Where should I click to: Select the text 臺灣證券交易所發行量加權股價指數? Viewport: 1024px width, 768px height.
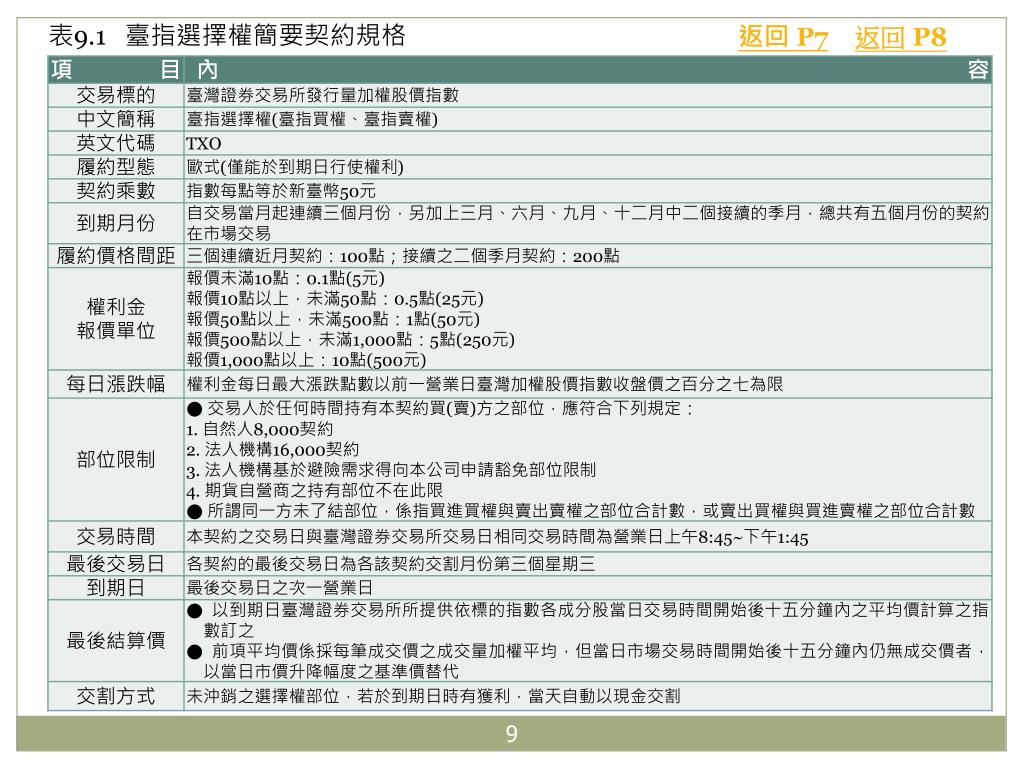pyautogui.click(x=323, y=95)
